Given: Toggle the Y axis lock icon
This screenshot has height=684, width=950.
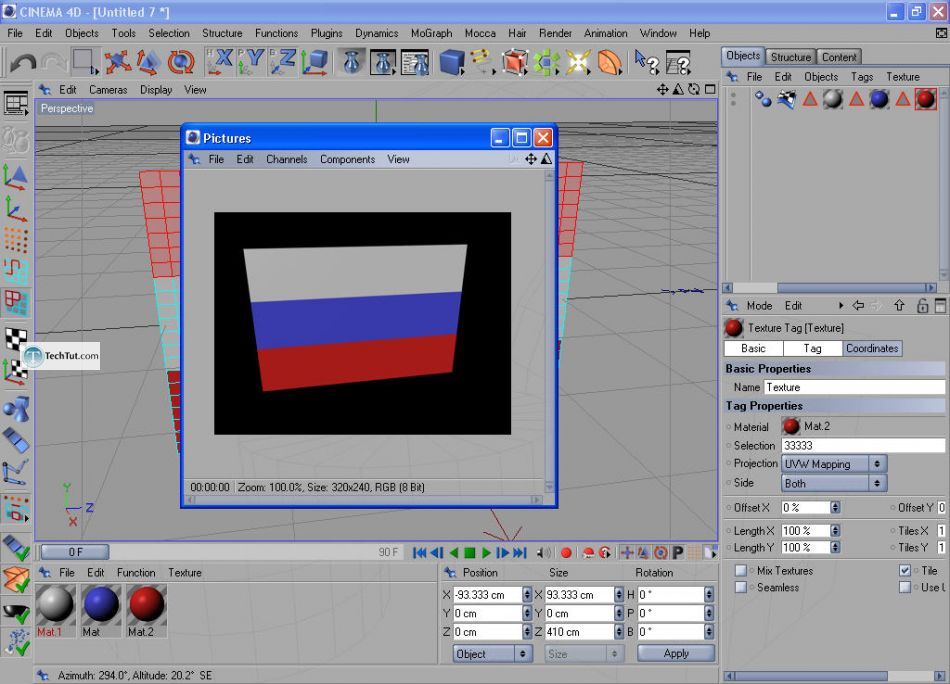Looking at the screenshot, I should point(250,62).
